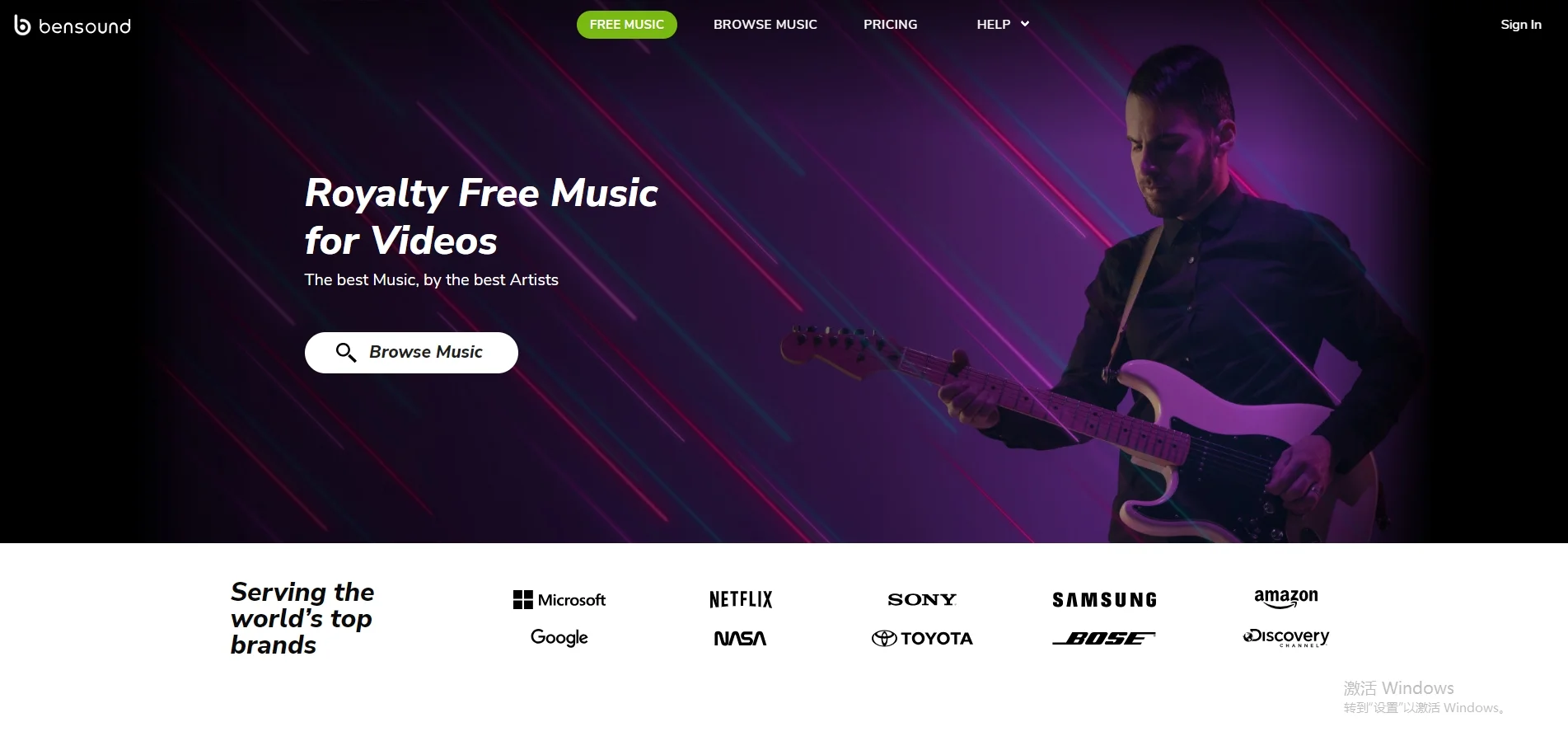Click the bensound logo icon
This screenshot has height=755, width=1568.
pos(22,26)
